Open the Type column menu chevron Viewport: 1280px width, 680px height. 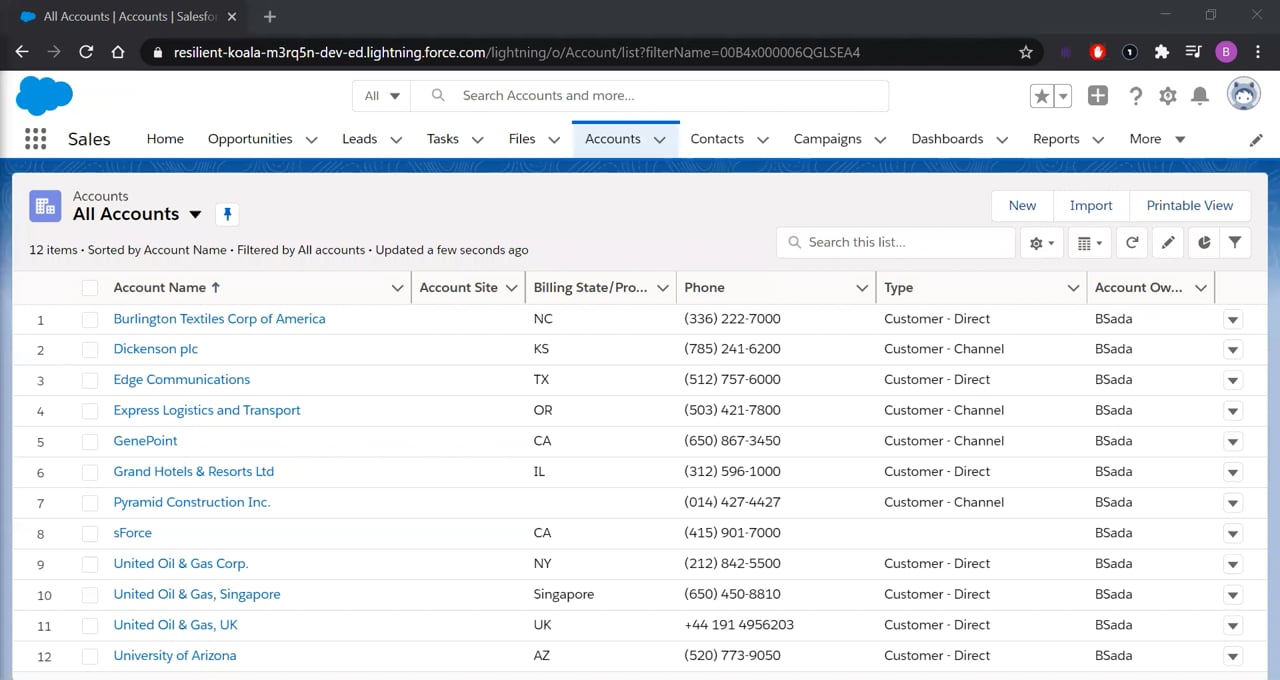(x=1073, y=288)
